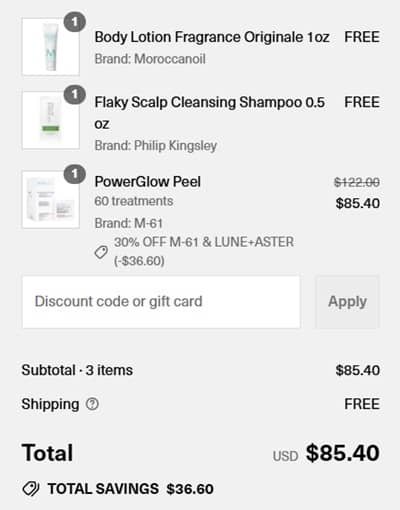Screen dimensions: 400x510
Task: Open the Moroccanoil Body Lotion product image
Action: 51,47
